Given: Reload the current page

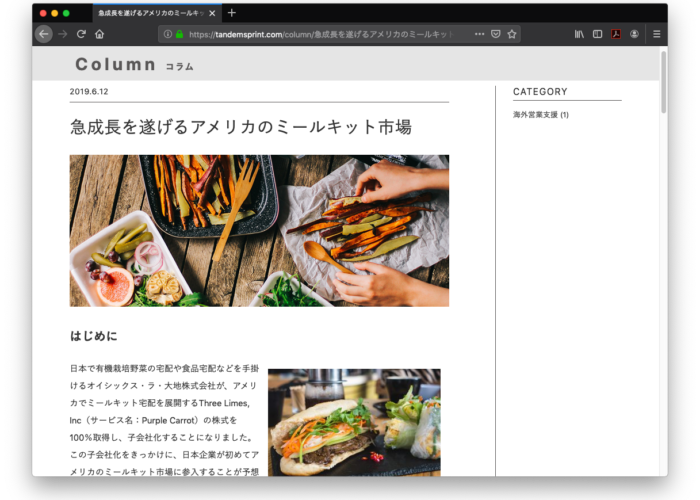Looking at the screenshot, I should [81, 34].
